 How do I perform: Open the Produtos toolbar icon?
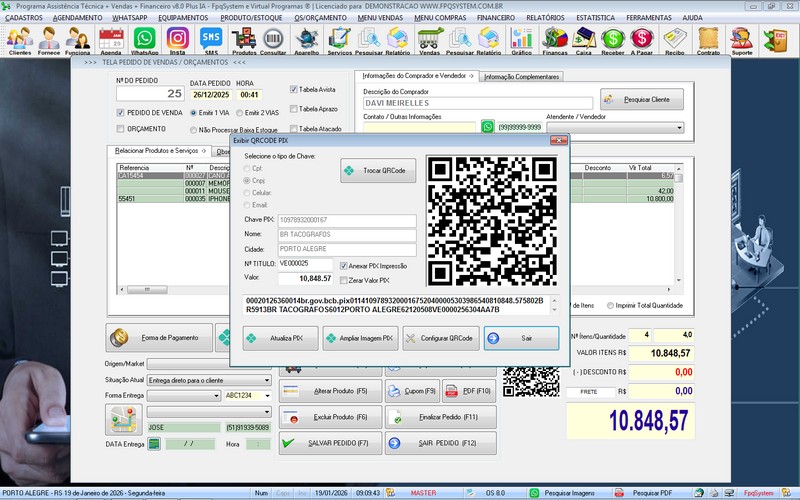[x=244, y=40]
